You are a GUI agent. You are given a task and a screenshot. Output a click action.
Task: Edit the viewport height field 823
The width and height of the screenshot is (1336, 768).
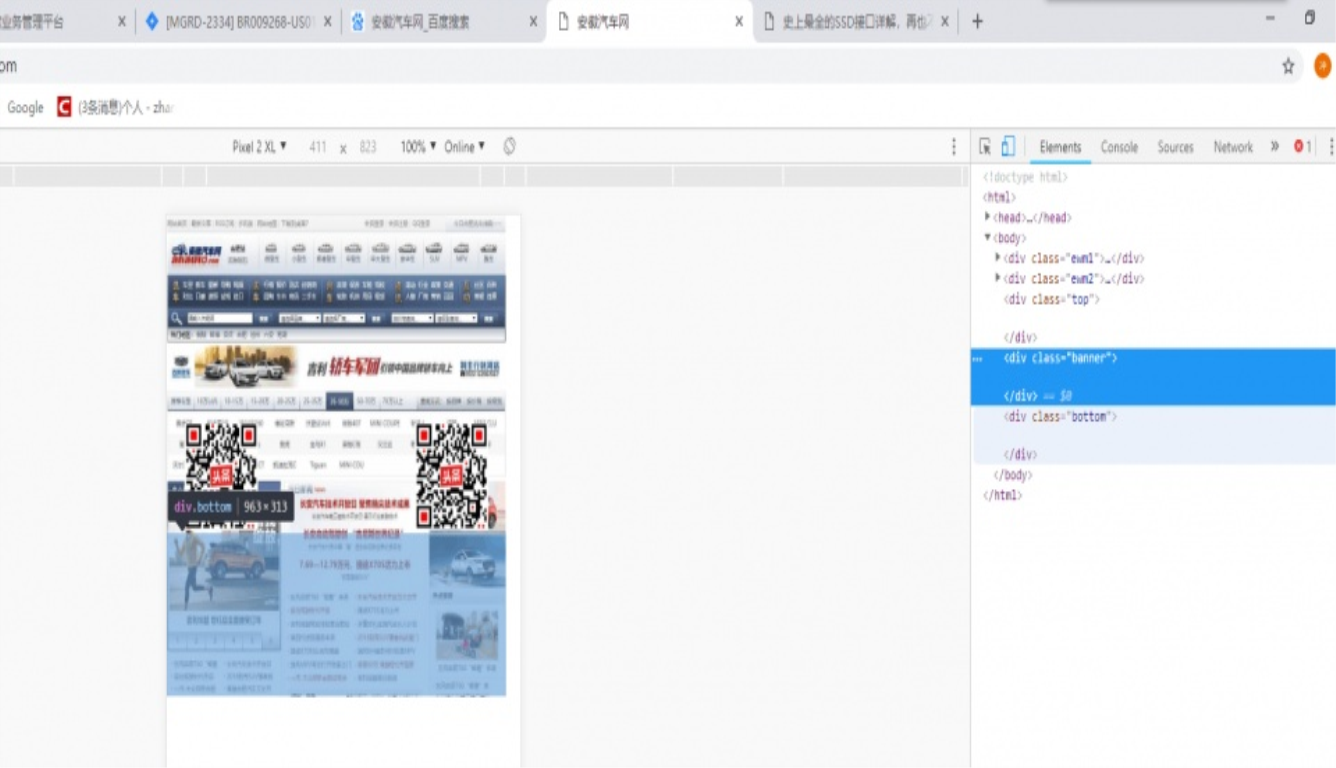point(368,147)
